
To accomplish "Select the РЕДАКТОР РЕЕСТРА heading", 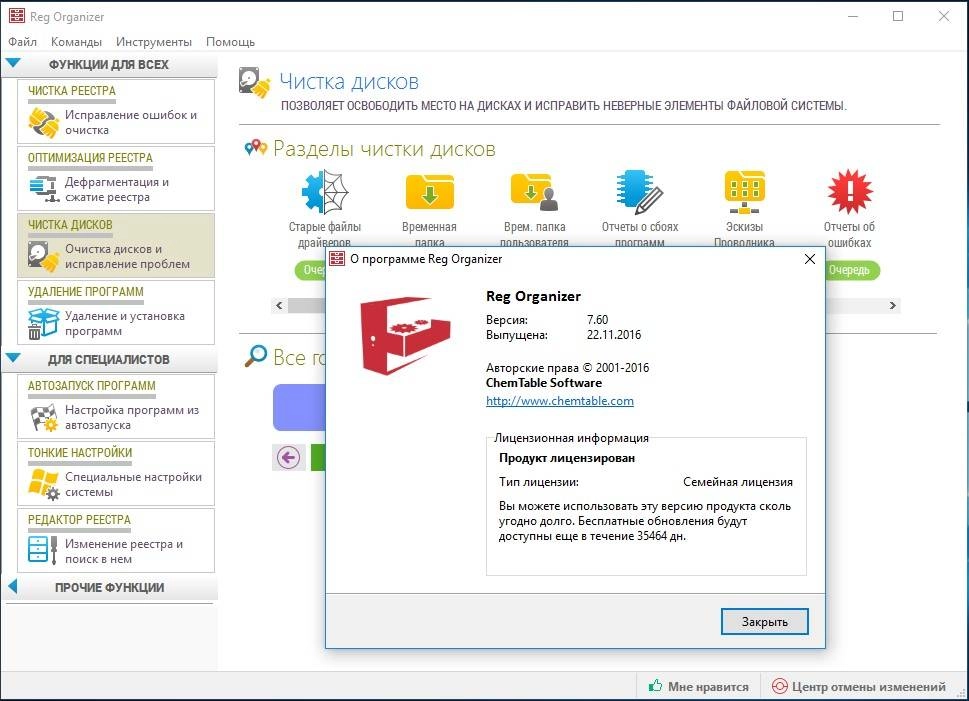I will click(79, 520).
